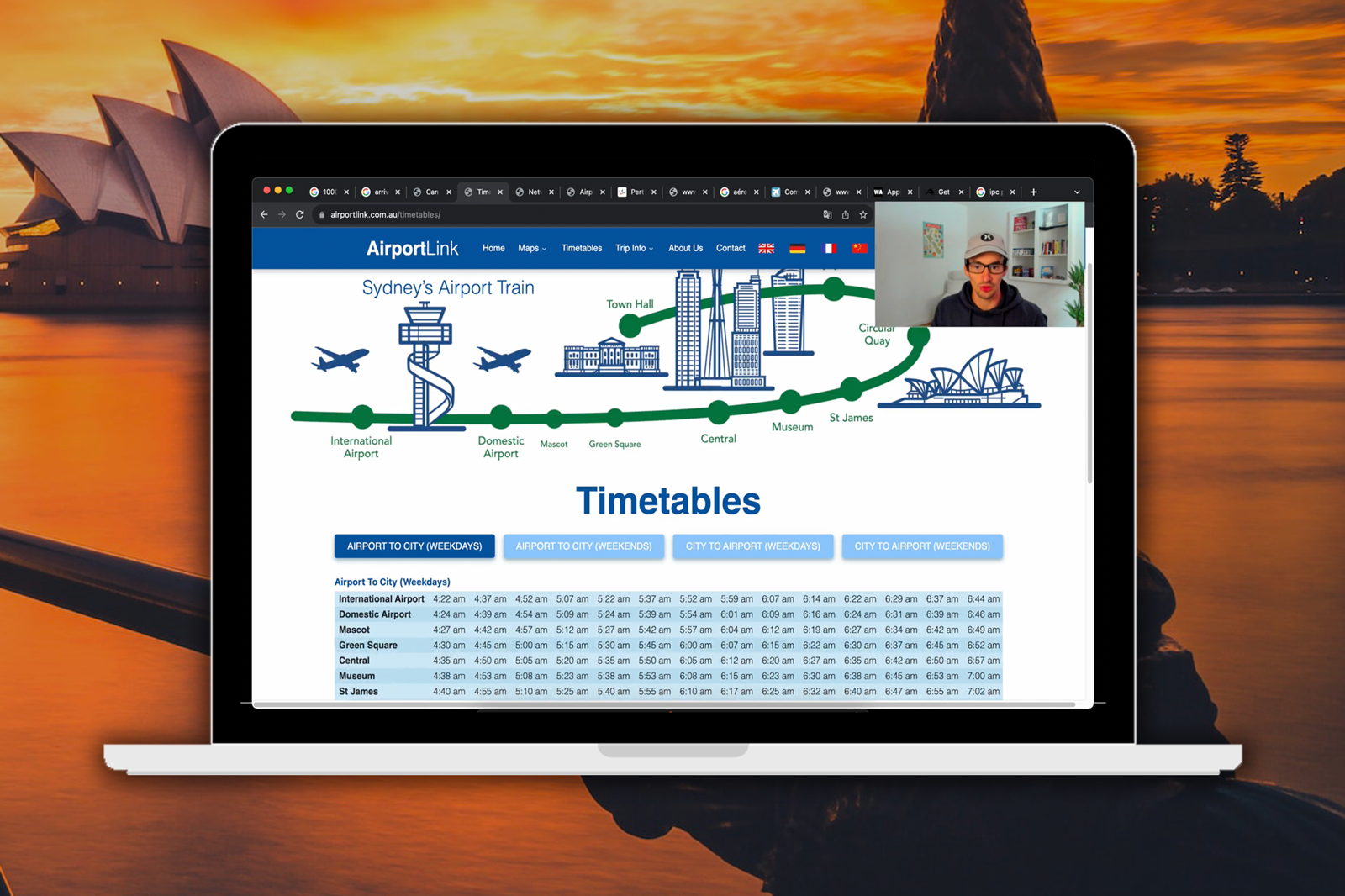1345x896 pixels.
Task: Show City to Airport (Weekdays) timetable
Action: click(752, 546)
